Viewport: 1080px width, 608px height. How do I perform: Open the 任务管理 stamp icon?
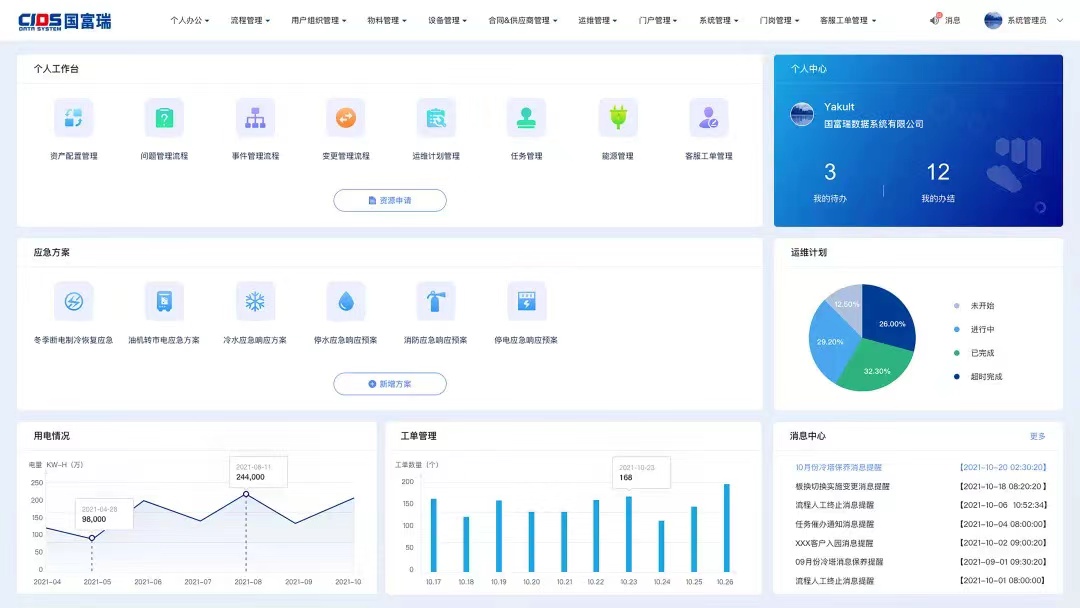pyautogui.click(x=526, y=118)
